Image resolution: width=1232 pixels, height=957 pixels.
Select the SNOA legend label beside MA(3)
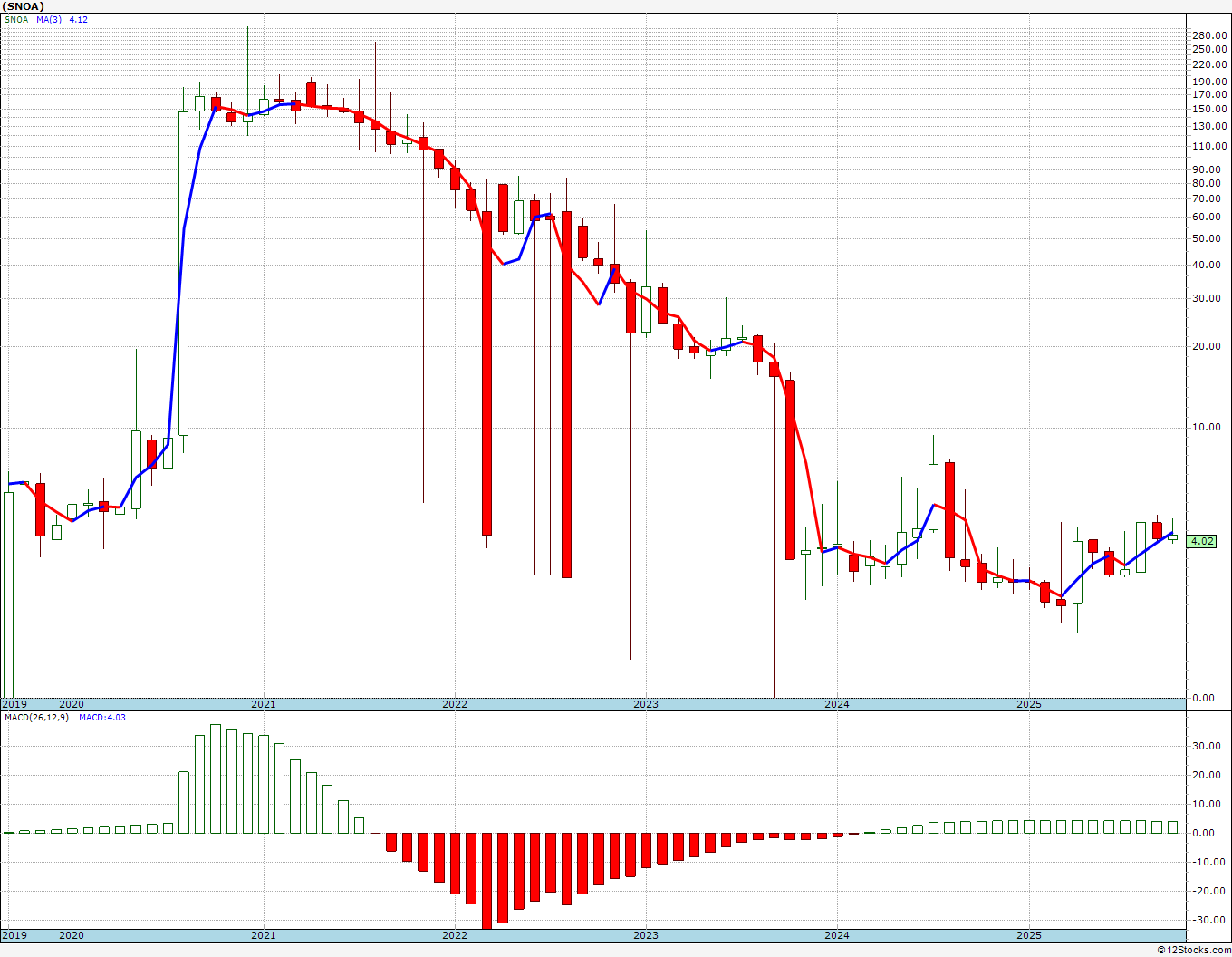point(15,19)
